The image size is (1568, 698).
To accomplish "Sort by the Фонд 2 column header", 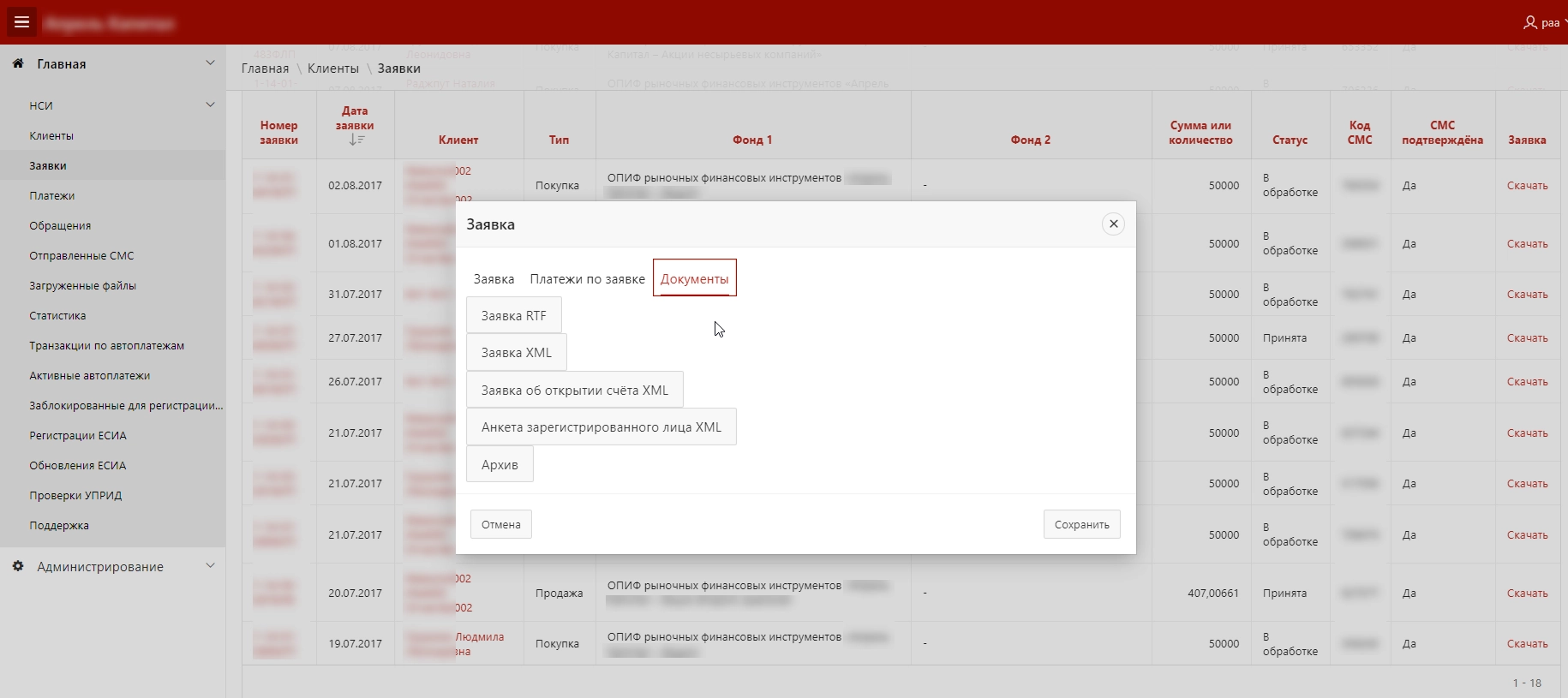I will 1031,140.
